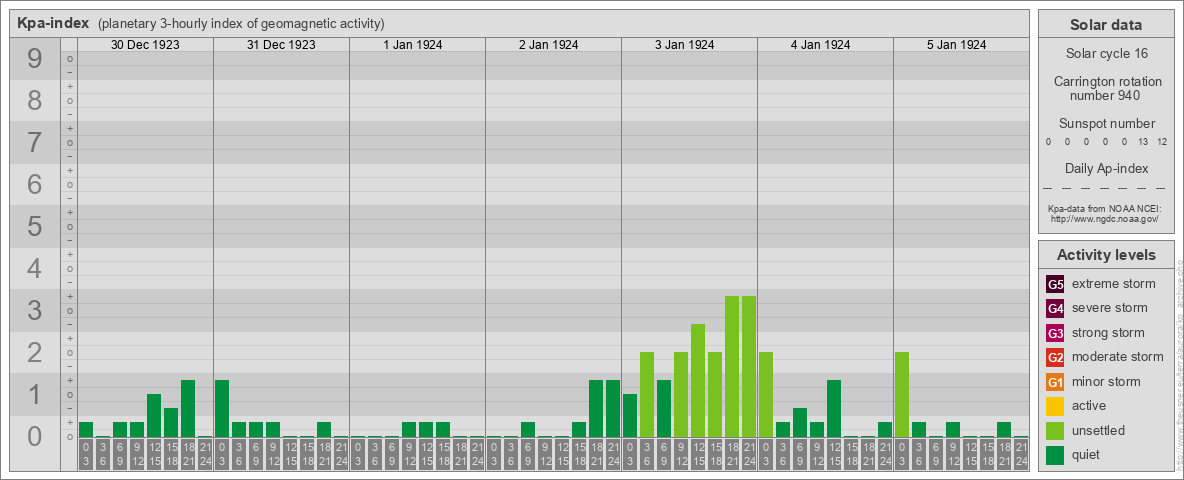This screenshot has height=480, width=1184.
Task: Click the '31 Dec 1923' date header
Action: pos(281,45)
